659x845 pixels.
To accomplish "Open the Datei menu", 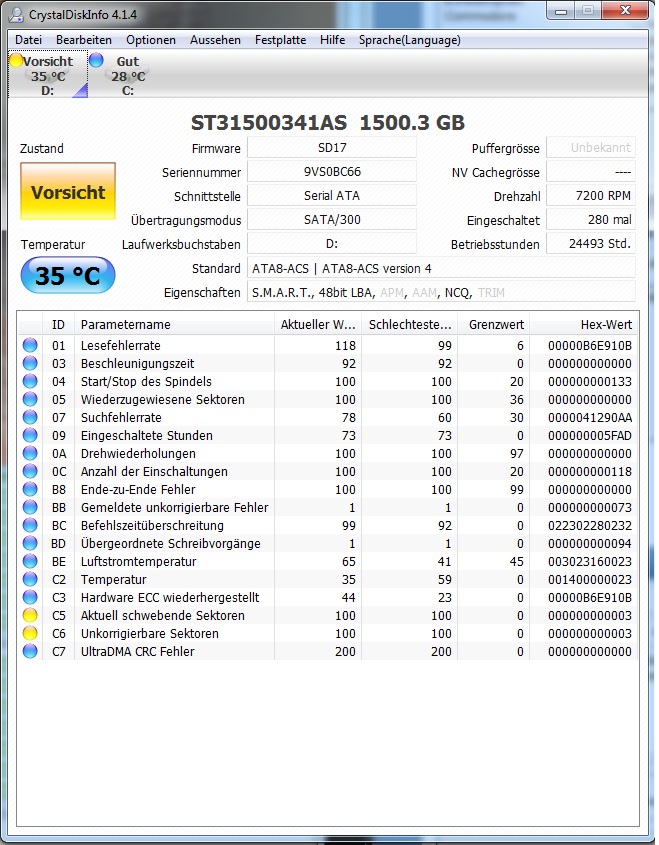I will [x=29, y=40].
